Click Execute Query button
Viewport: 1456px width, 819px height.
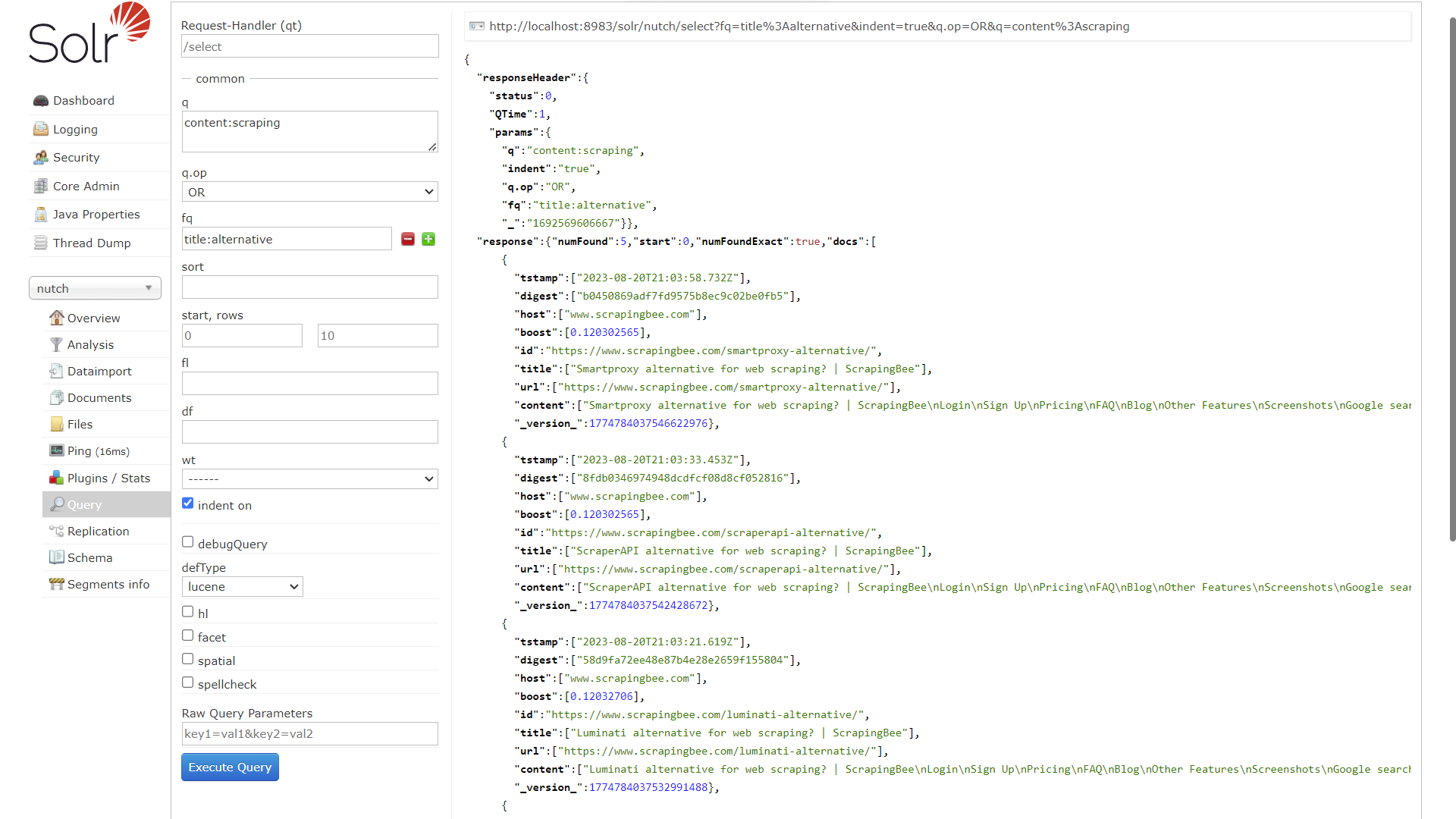229,767
